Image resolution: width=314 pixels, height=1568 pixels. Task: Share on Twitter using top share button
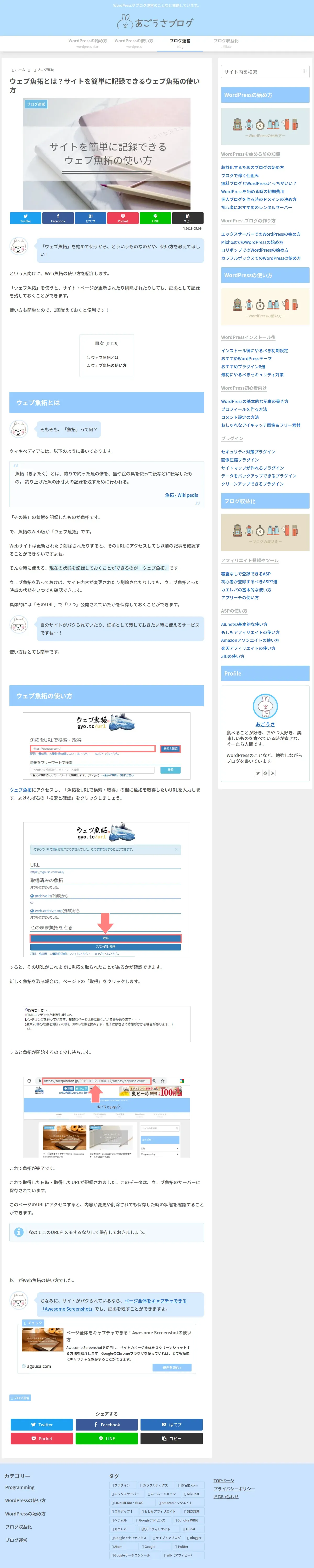tap(26, 218)
